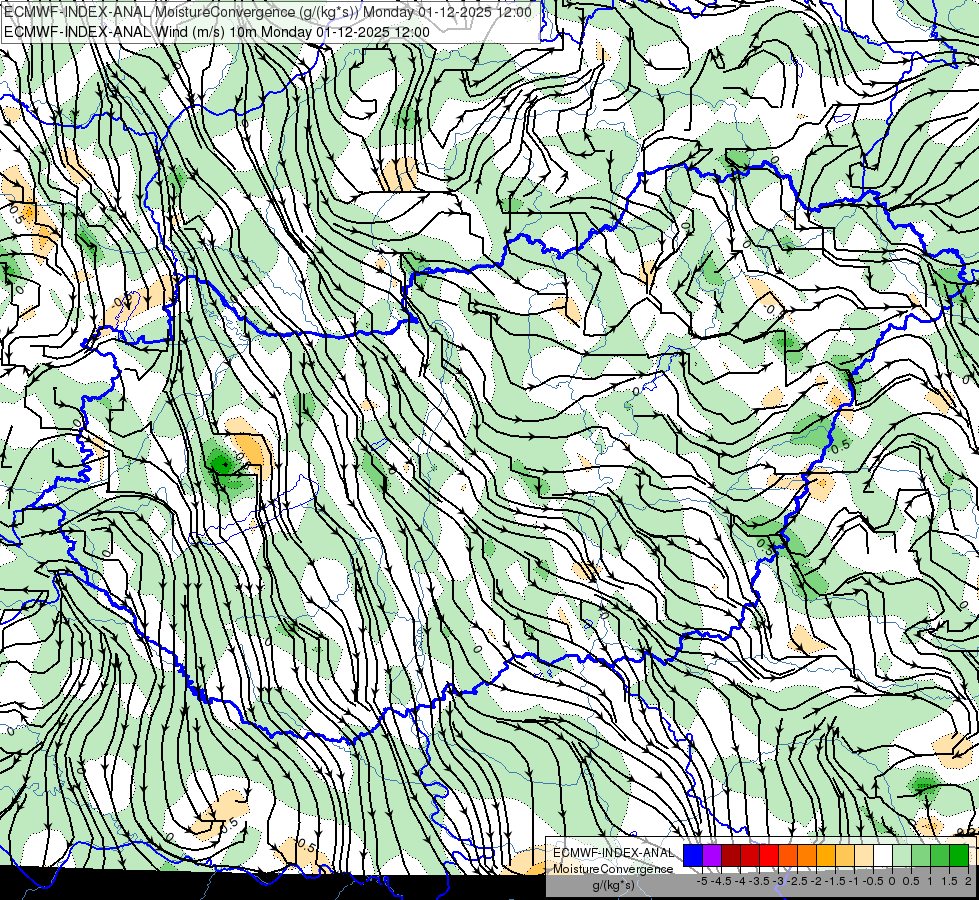Click the -0.5 legend tick label
Image resolution: width=979 pixels, height=900 pixels.
click(x=873, y=881)
